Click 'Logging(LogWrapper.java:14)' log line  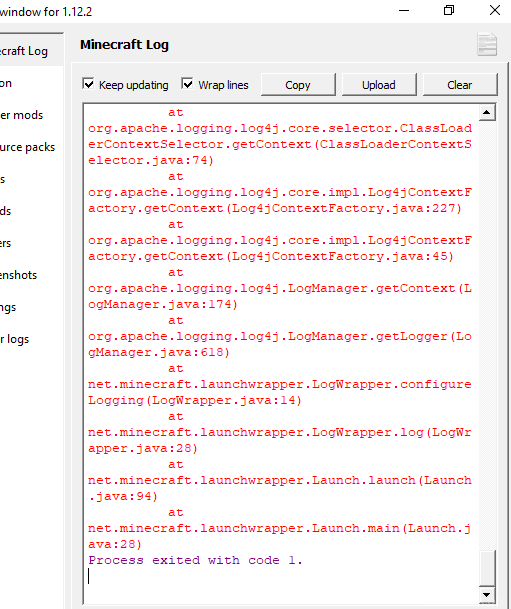pyautogui.click(x=195, y=400)
